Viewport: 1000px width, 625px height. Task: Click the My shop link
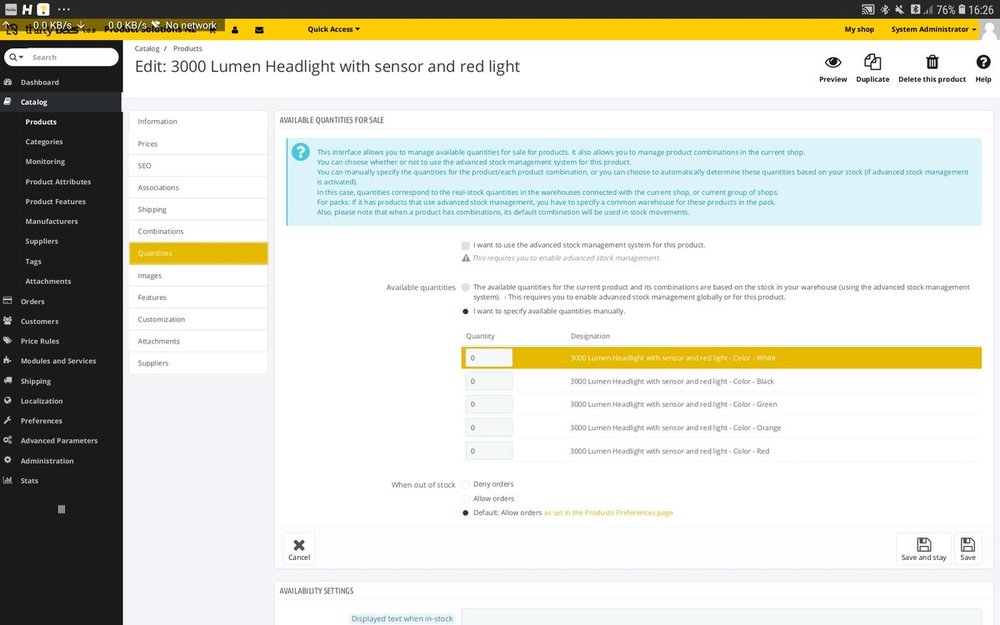tap(859, 30)
